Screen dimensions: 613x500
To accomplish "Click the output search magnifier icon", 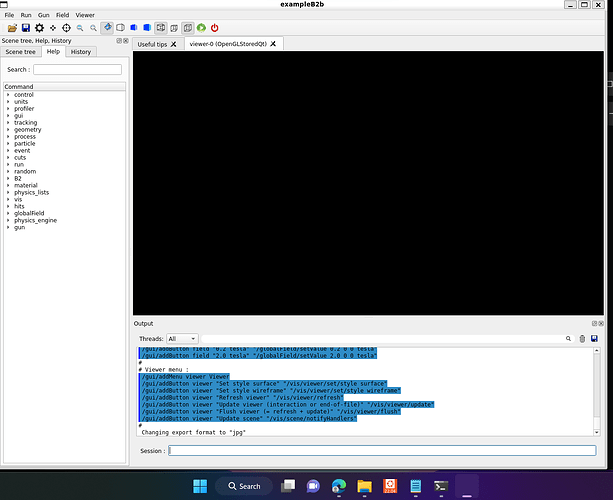I will (x=568, y=339).
